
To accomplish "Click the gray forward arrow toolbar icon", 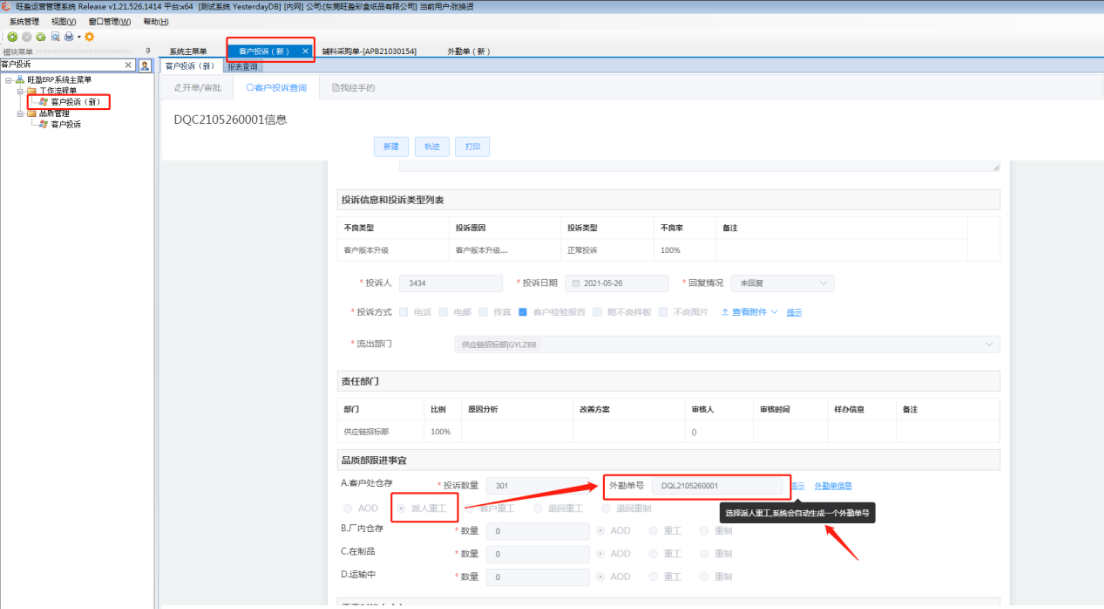I will coord(27,37).
